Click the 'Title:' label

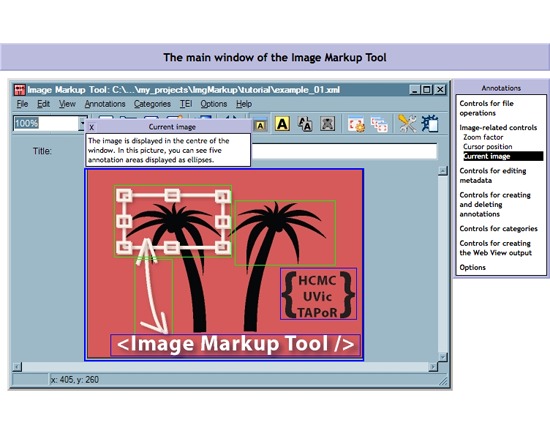(x=42, y=151)
